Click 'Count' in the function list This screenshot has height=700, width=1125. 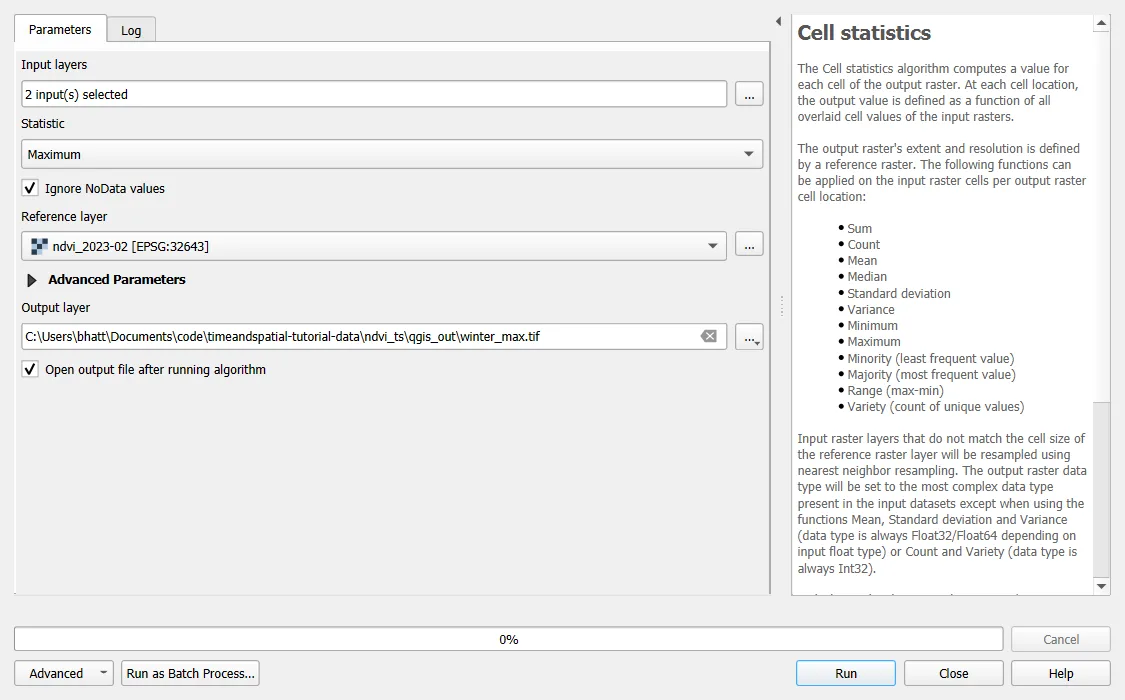coord(863,245)
